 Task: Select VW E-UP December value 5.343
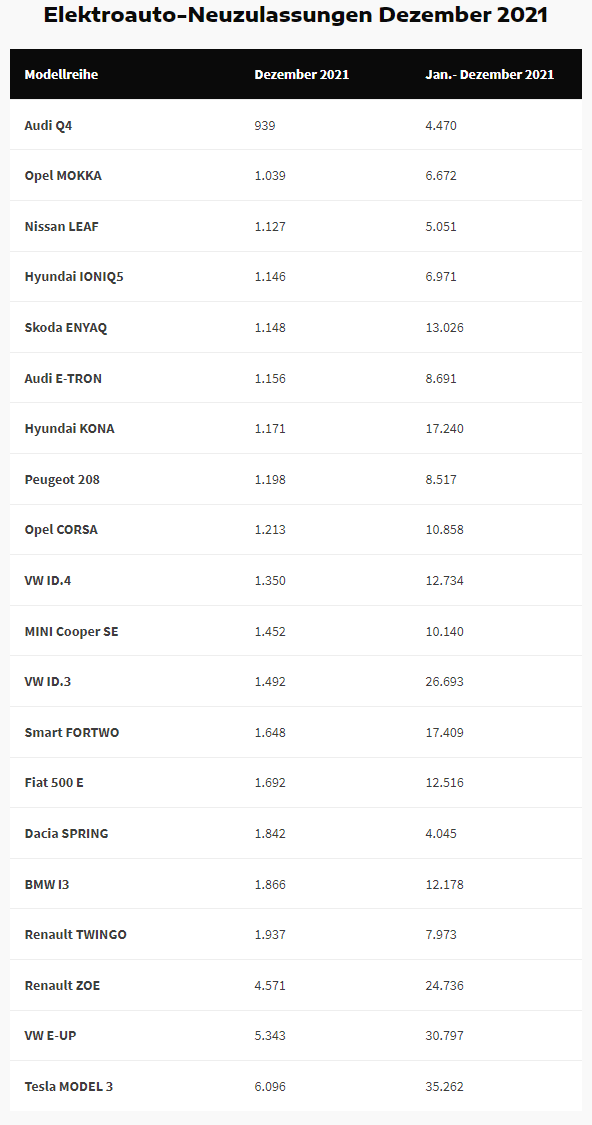click(x=270, y=1036)
